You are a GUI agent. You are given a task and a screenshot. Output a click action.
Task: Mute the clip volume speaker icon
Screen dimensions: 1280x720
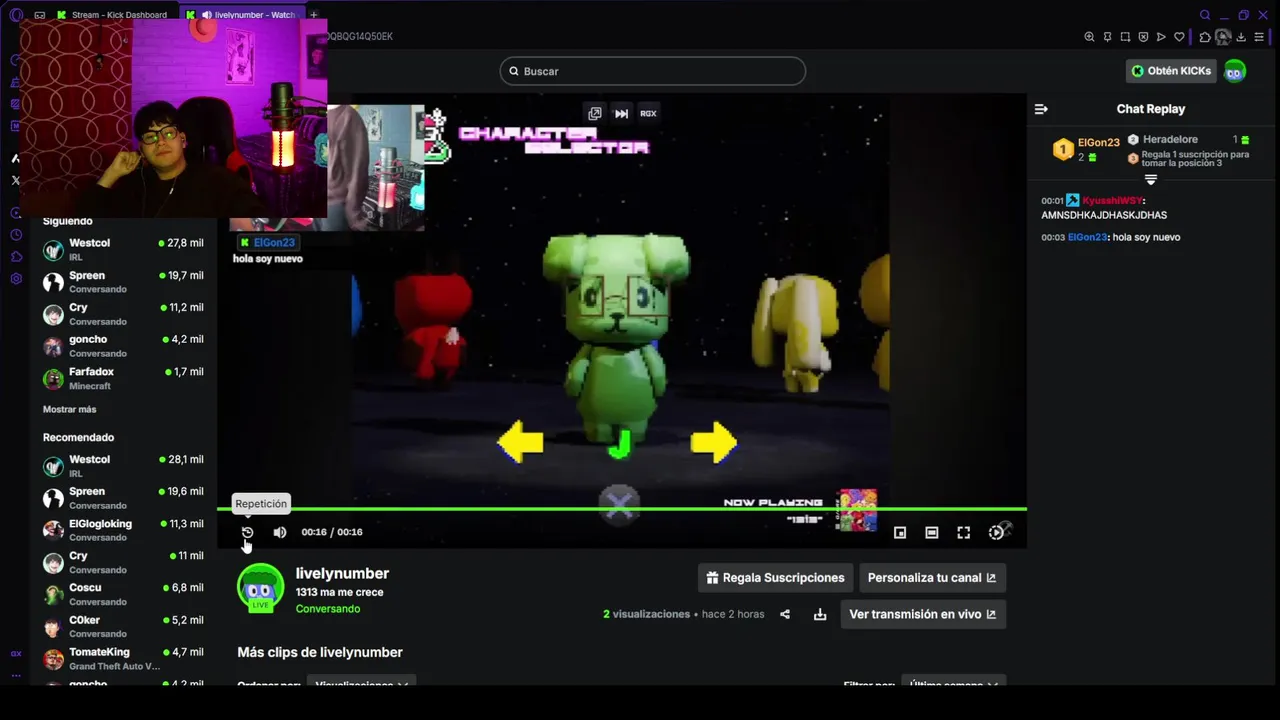[x=280, y=532]
